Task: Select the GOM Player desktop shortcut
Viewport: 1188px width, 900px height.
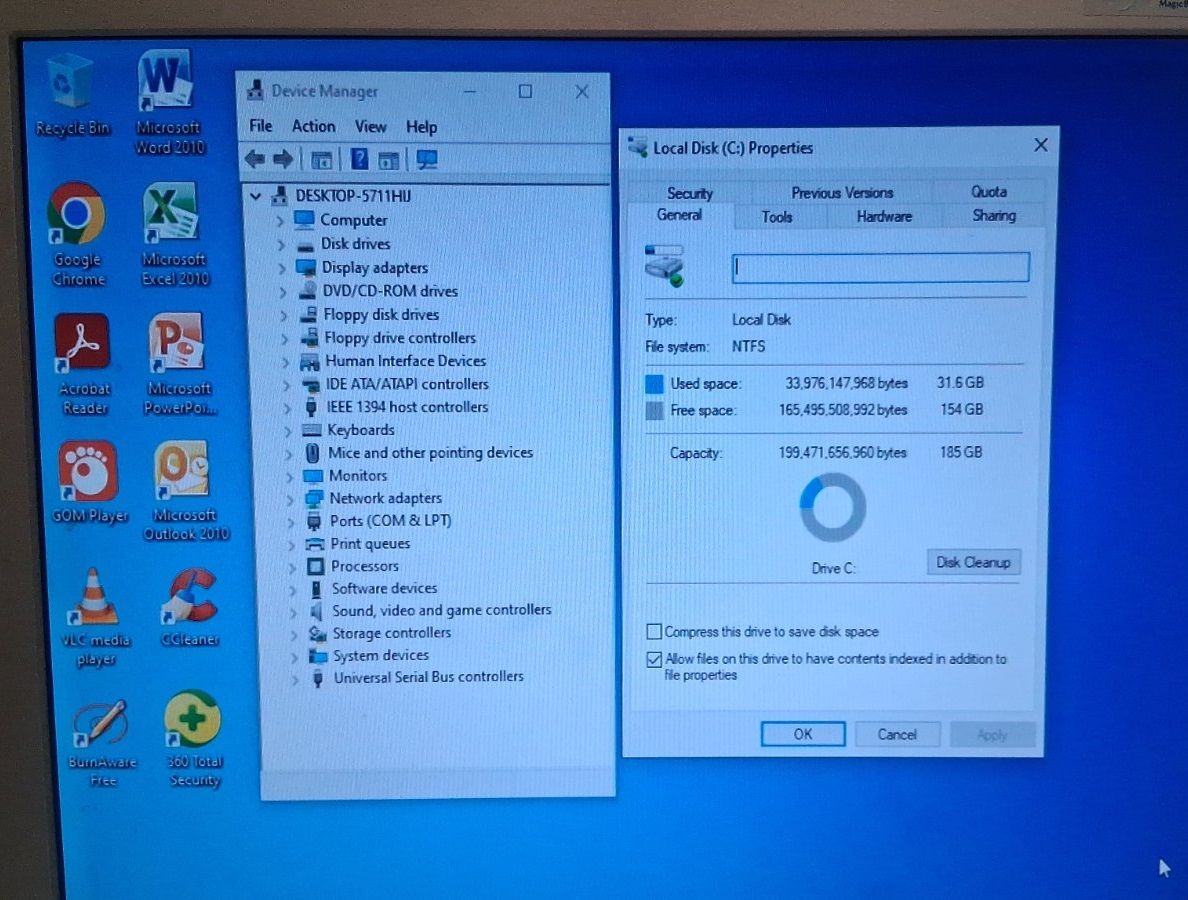Action: pyautogui.click(x=88, y=472)
